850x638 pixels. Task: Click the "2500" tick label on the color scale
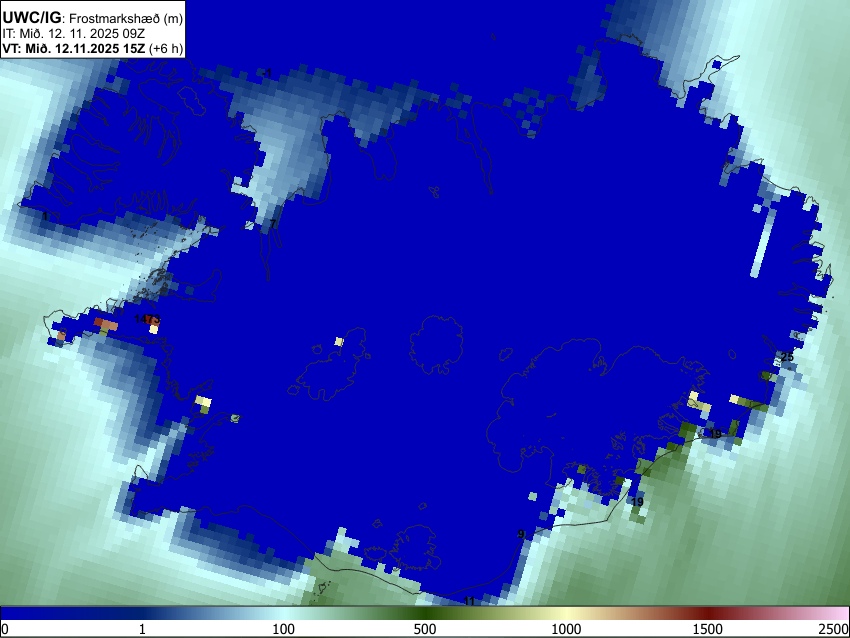[835, 629]
